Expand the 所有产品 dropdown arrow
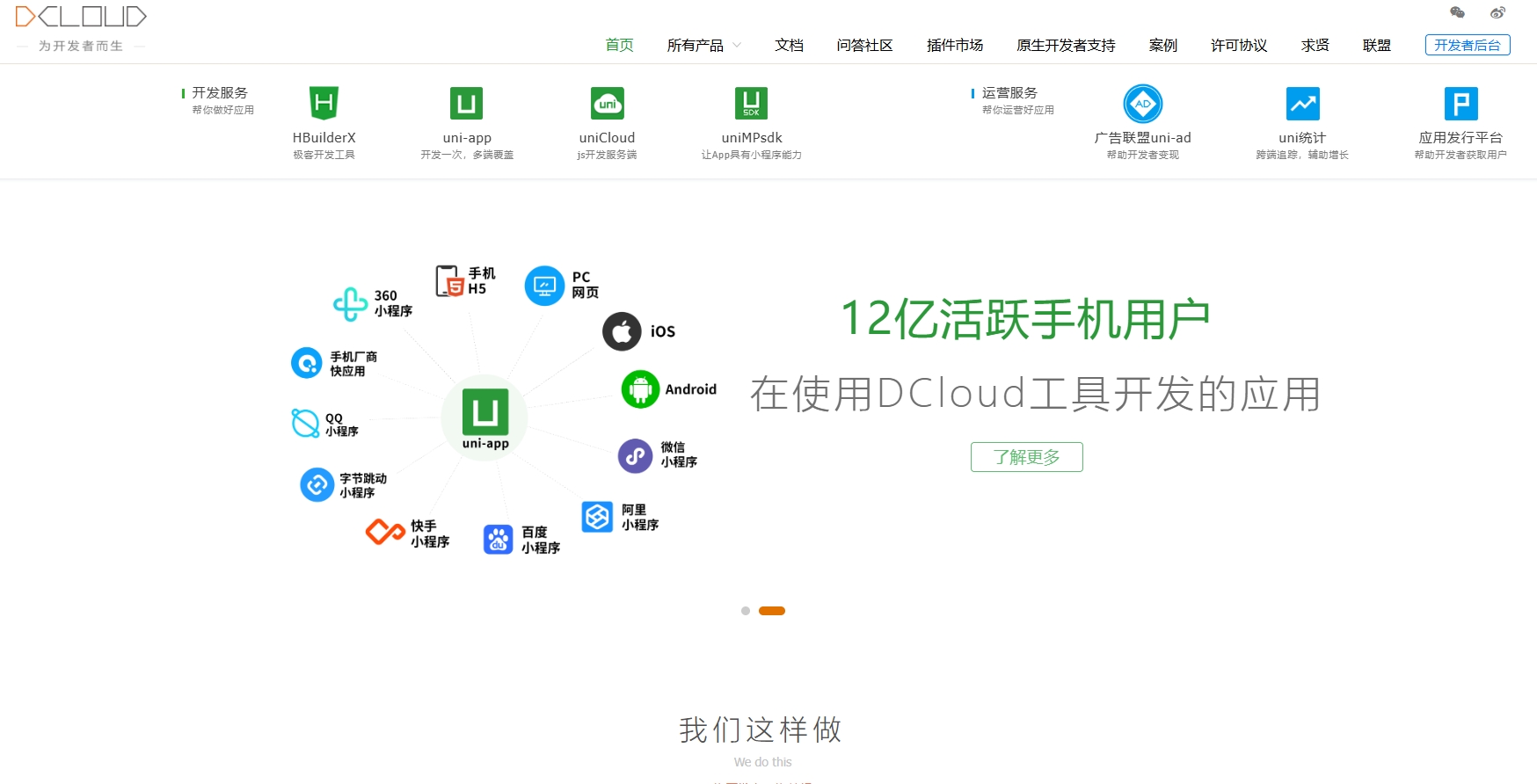The image size is (1537, 784). (x=737, y=45)
